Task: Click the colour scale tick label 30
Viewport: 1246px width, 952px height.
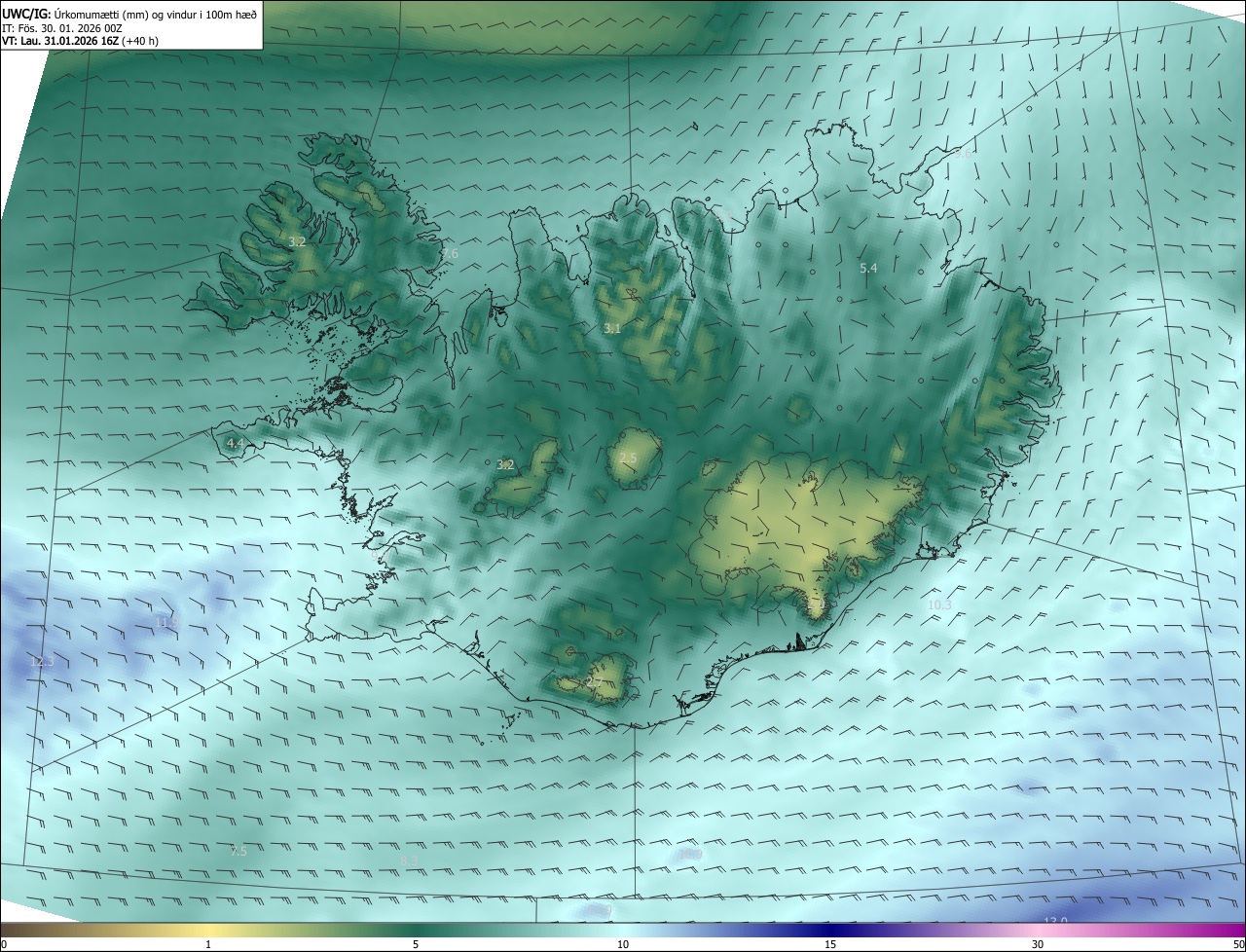Action: click(x=1038, y=944)
